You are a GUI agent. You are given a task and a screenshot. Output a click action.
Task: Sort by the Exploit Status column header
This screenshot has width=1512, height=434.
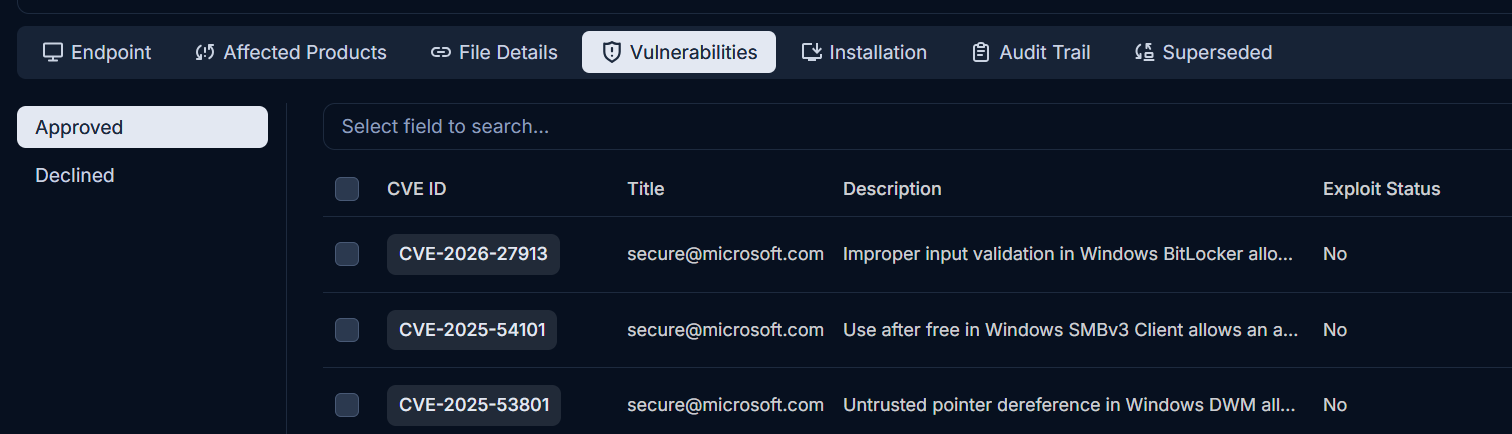1382,189
